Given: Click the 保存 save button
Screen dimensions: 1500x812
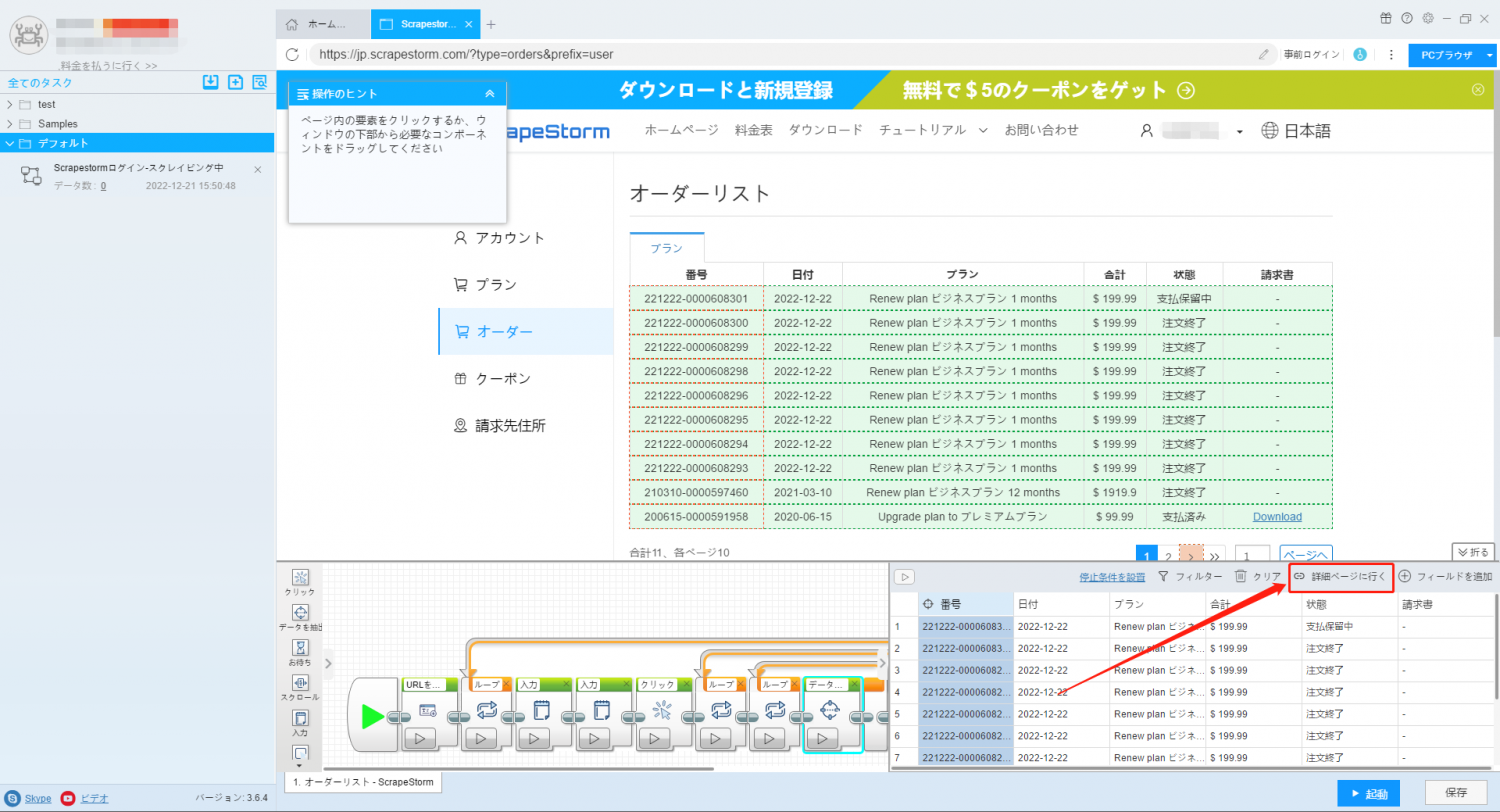Looking at the screenshot, I should (x=1456, y=793).
